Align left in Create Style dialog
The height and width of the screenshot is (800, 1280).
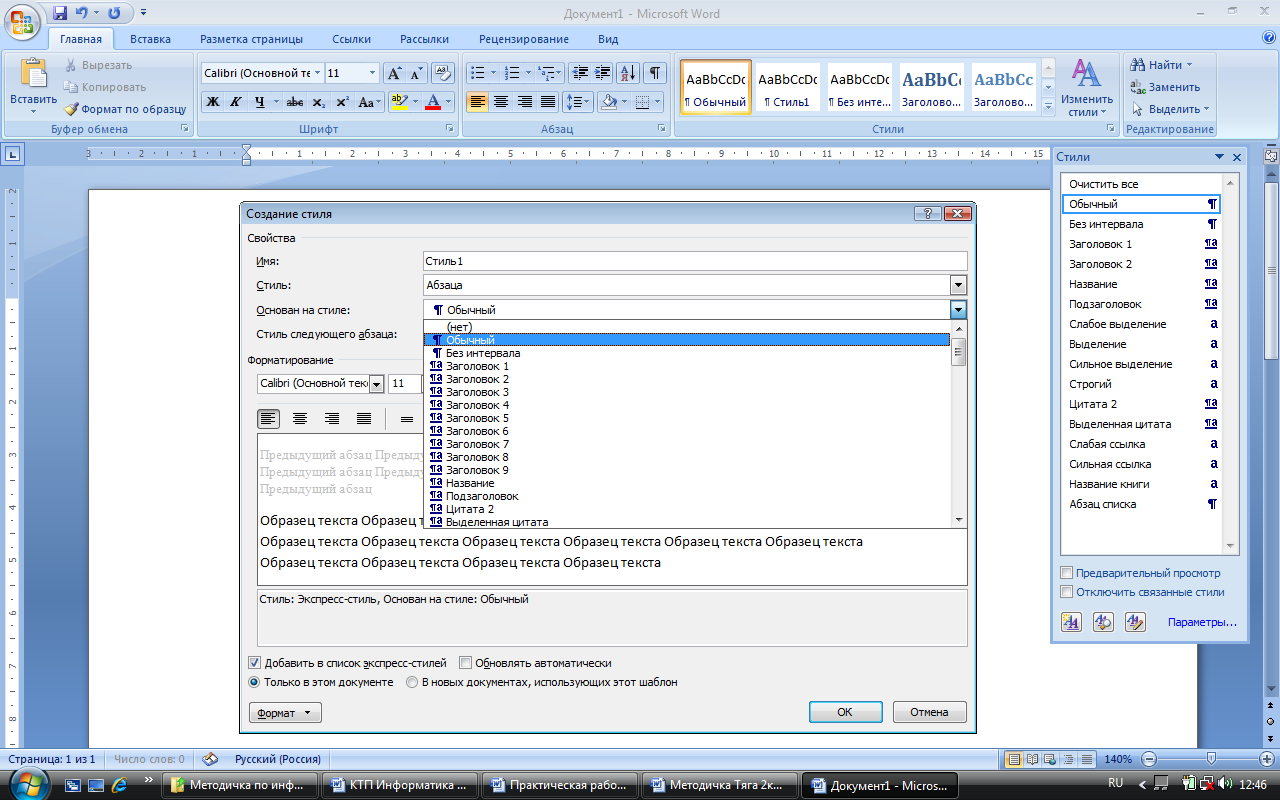(x=269, y=419)
